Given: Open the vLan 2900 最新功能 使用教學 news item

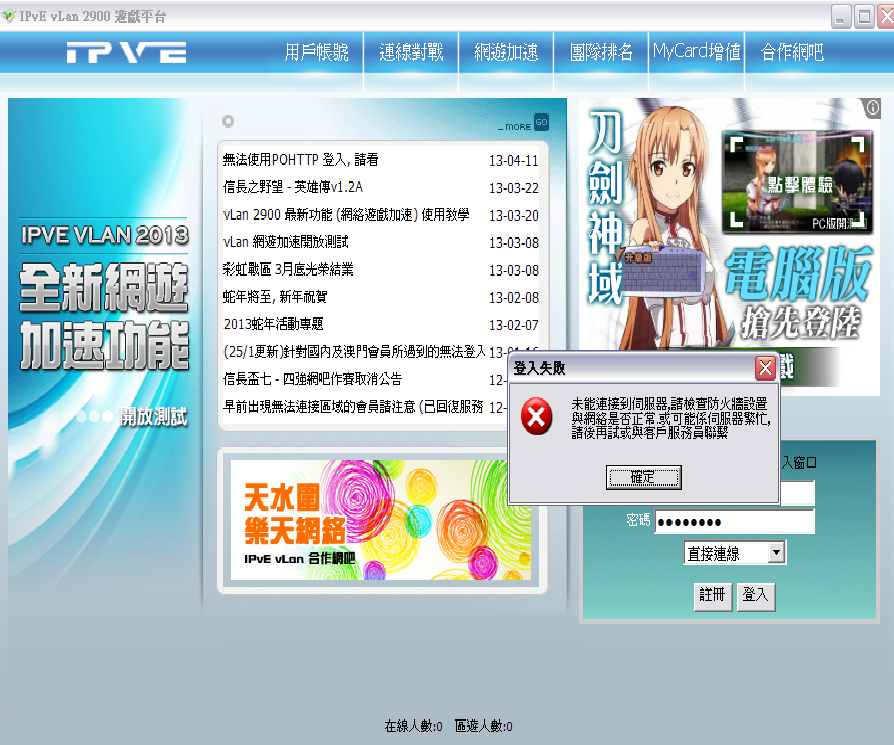Looking at the screenshot, I should click(346, 215).
